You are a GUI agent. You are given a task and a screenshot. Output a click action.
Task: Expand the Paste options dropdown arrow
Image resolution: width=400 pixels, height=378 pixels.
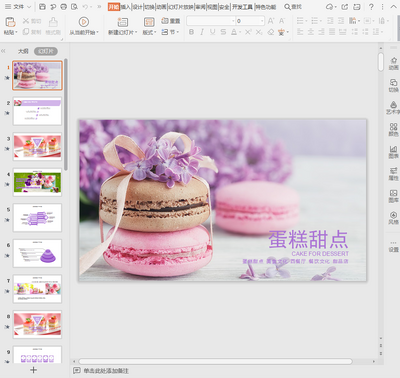pyautogui.click(x=16, y=32)
